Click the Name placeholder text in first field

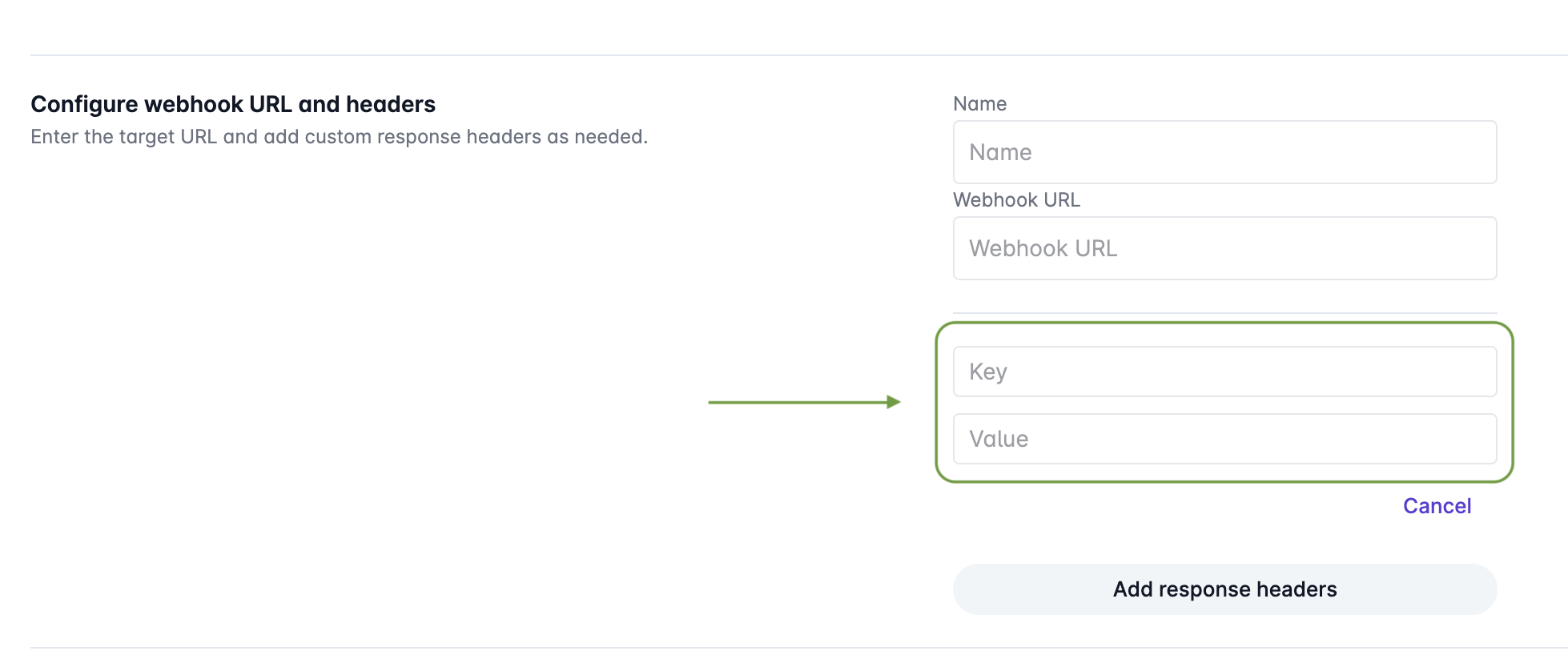[x=1000, y=152]
